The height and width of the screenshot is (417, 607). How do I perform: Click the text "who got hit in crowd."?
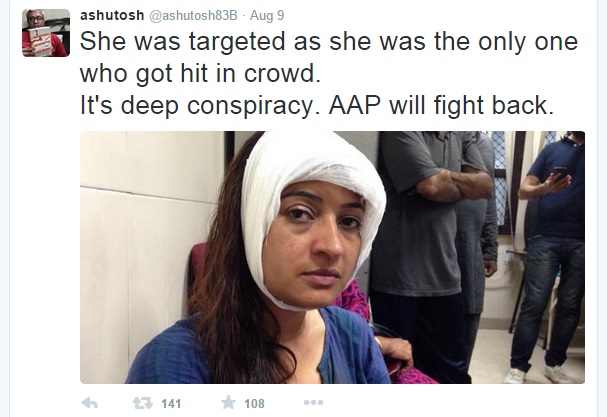(201, 73)
